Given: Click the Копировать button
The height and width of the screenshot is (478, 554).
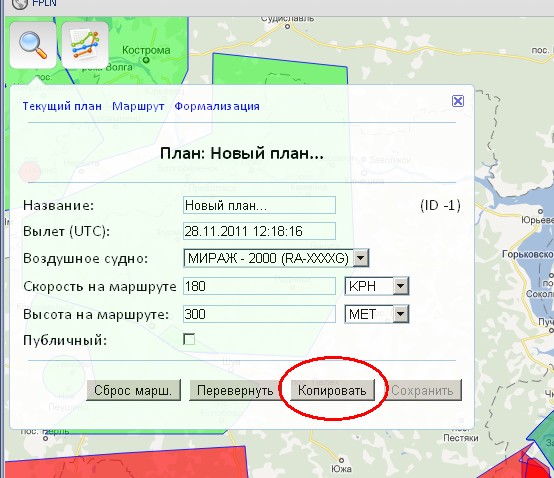Looking at the screenshot, I should click(332, 390).
